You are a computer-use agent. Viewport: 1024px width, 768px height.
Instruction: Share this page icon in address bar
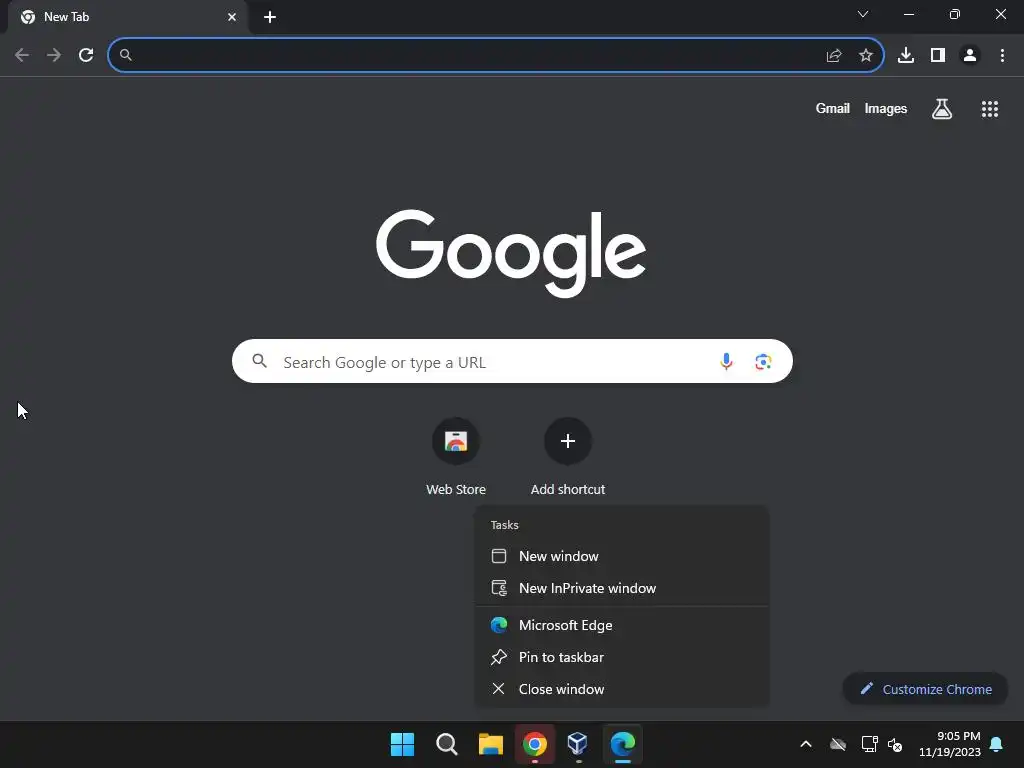(834, 56)
